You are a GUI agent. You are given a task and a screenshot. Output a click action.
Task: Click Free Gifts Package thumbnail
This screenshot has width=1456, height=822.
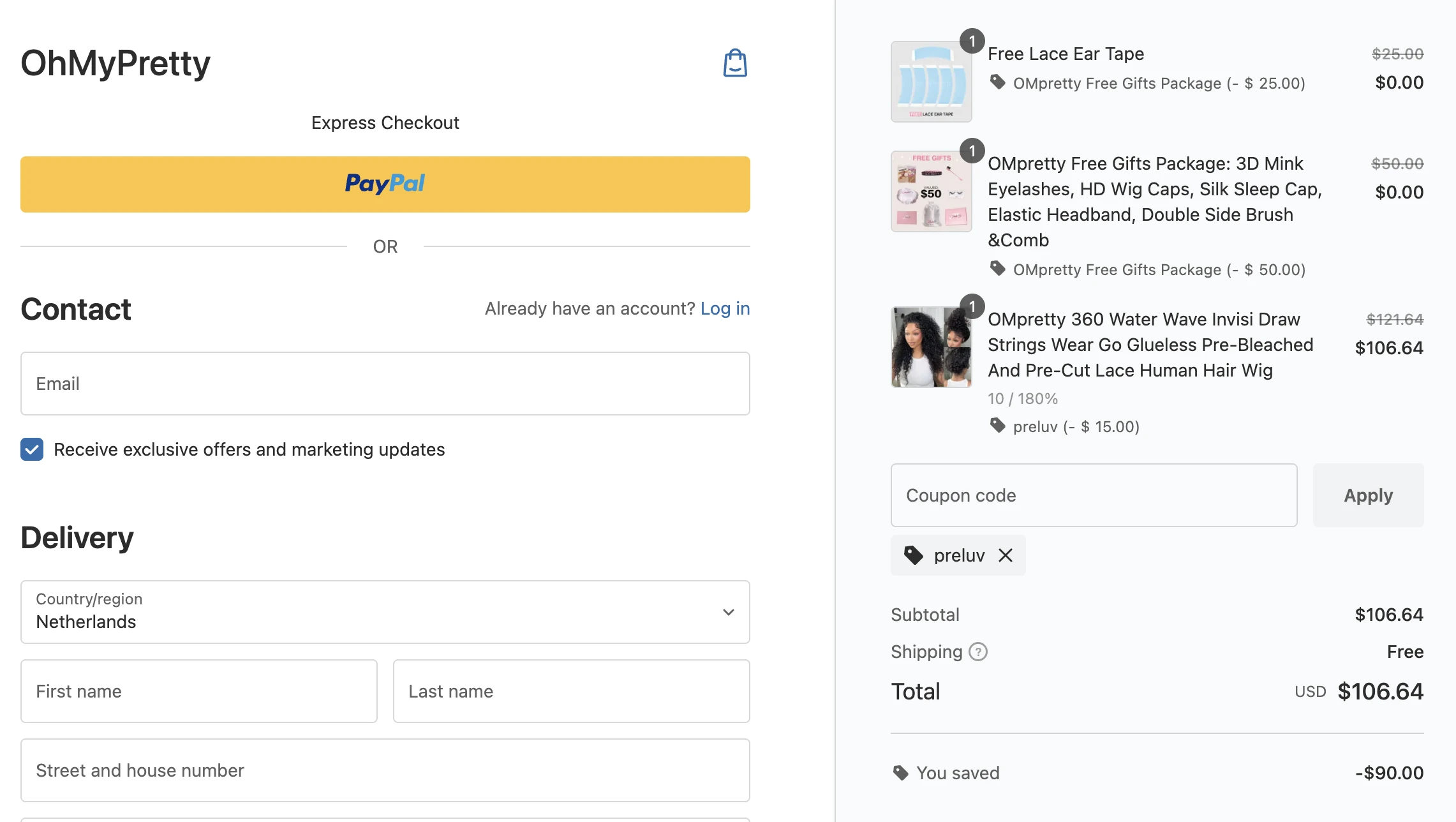point(932,191)
